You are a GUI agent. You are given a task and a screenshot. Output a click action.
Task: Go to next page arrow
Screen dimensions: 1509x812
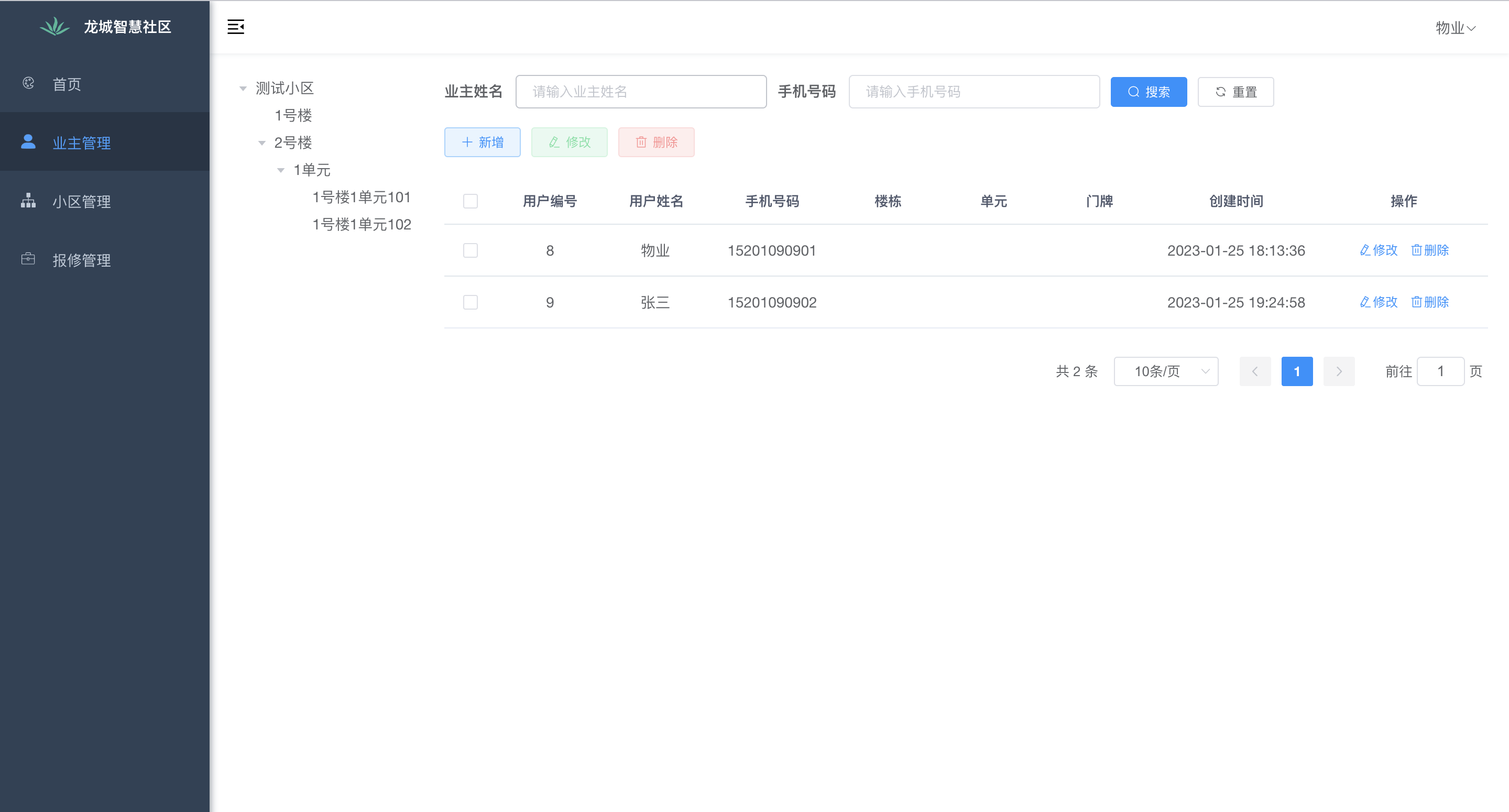pyautogui.click(x=1339, y=371)
